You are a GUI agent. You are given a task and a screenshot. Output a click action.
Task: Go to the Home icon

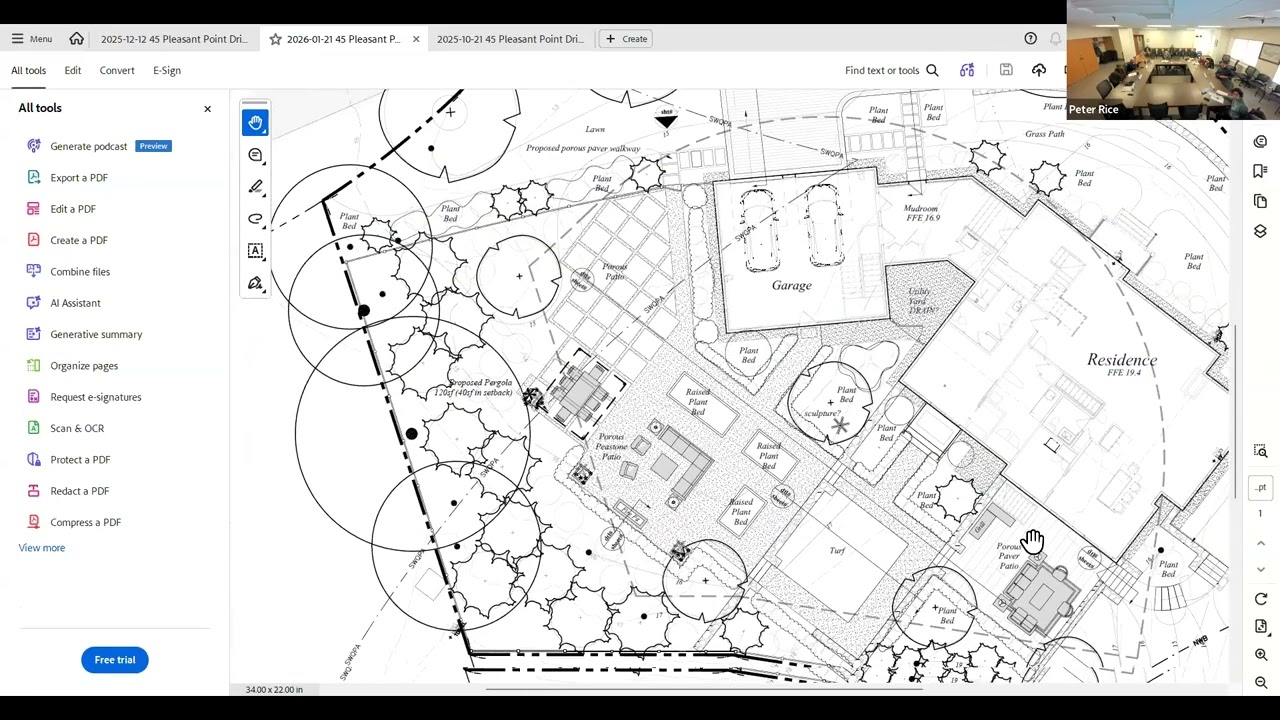tap(76, 39)
